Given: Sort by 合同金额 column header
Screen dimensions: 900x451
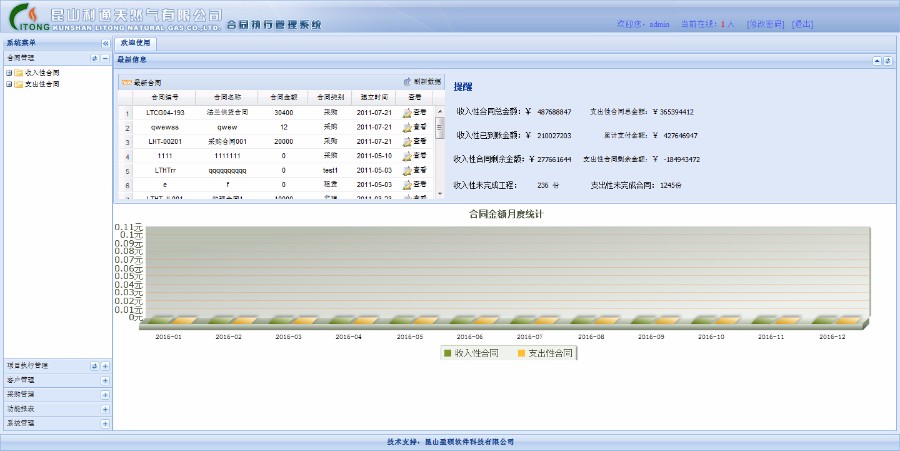Looking at the screenshot, I should [x=283, y=97].
